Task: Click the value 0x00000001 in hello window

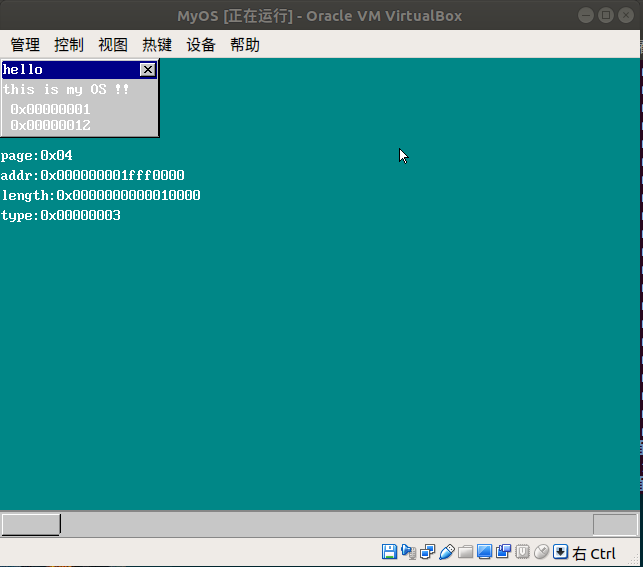Action: [50, 109]
